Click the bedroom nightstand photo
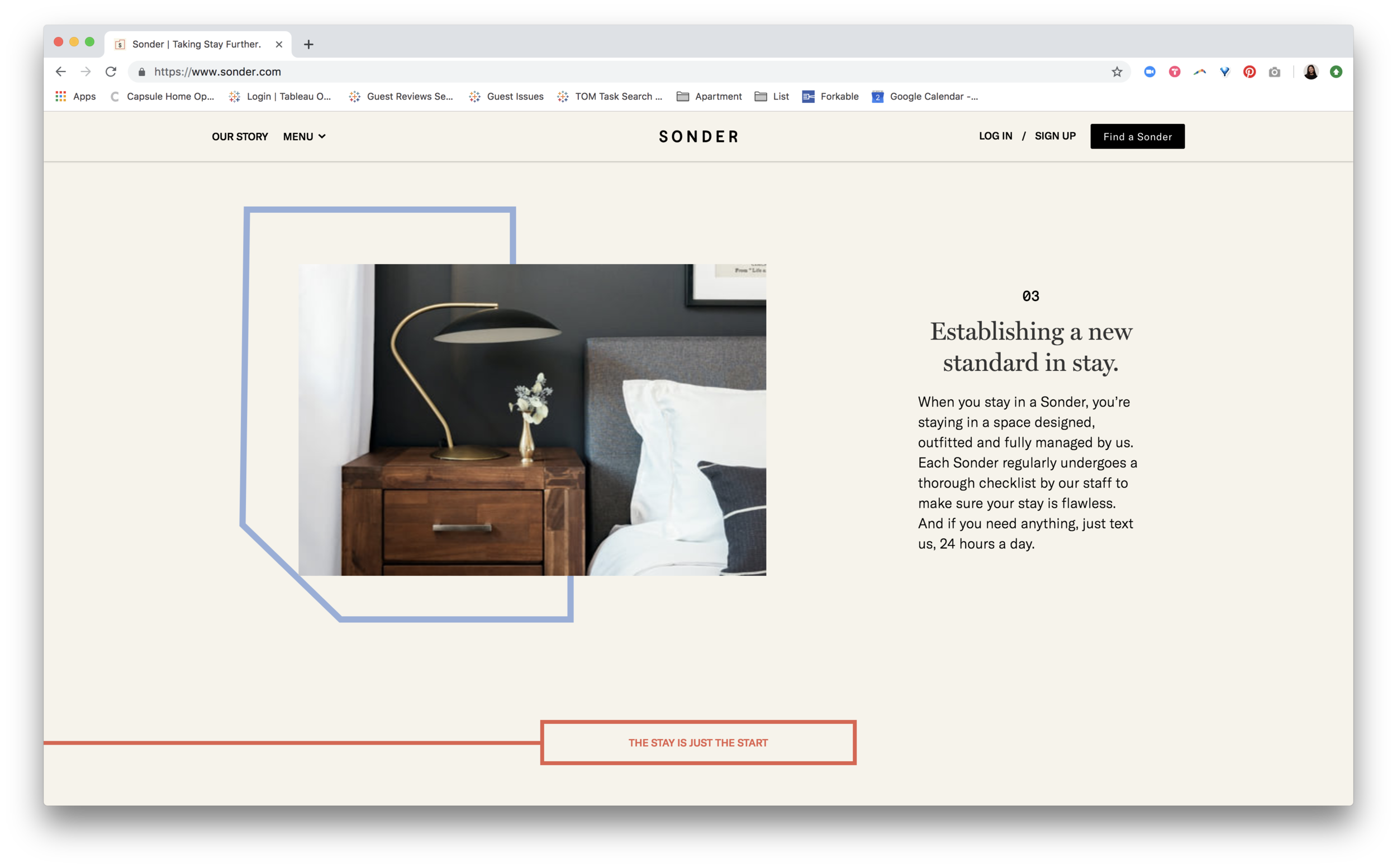 [x=532, y=419]
